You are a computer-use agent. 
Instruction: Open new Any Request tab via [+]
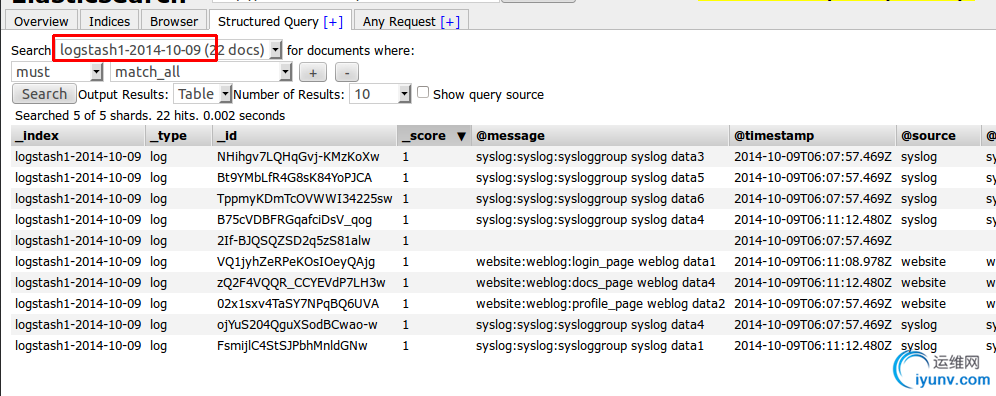(x=450, y=22)
